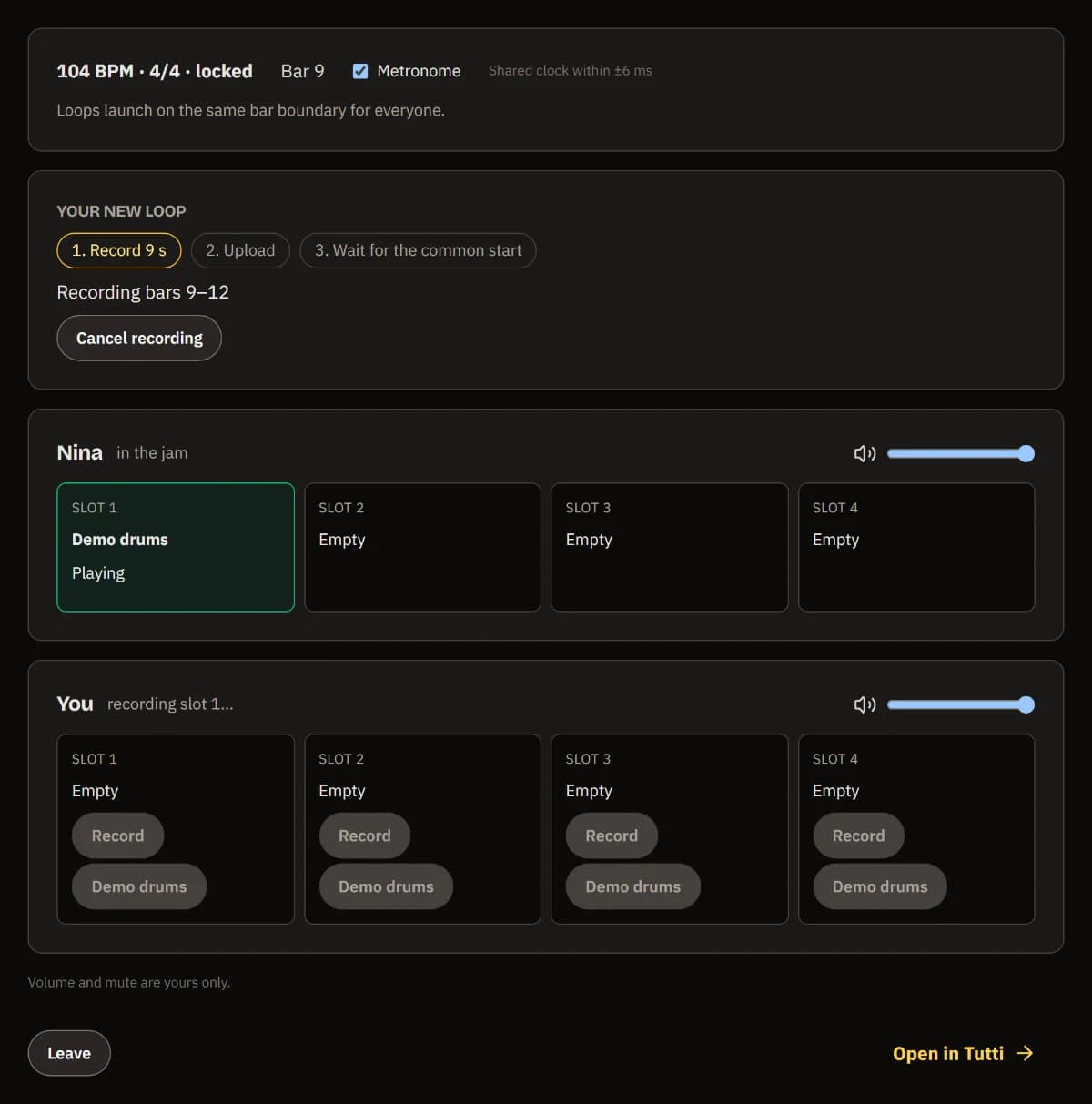Start Record in your Slot 1
Image resolution: width=1092 pixels, height=1104 pixels.
pos(118,836)
